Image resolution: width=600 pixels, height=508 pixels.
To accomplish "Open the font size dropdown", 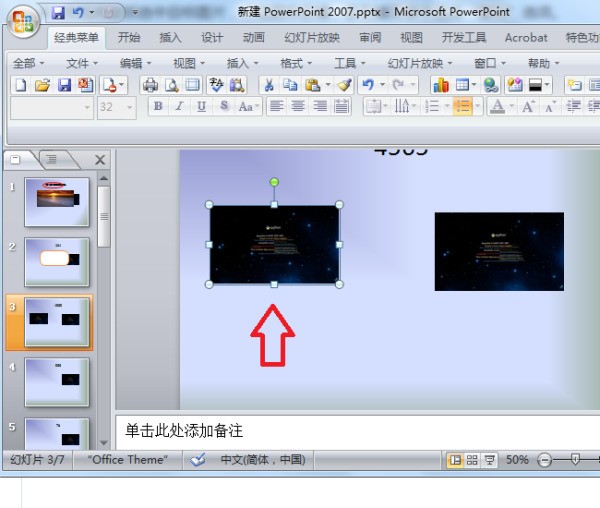I will pos(131,107).
